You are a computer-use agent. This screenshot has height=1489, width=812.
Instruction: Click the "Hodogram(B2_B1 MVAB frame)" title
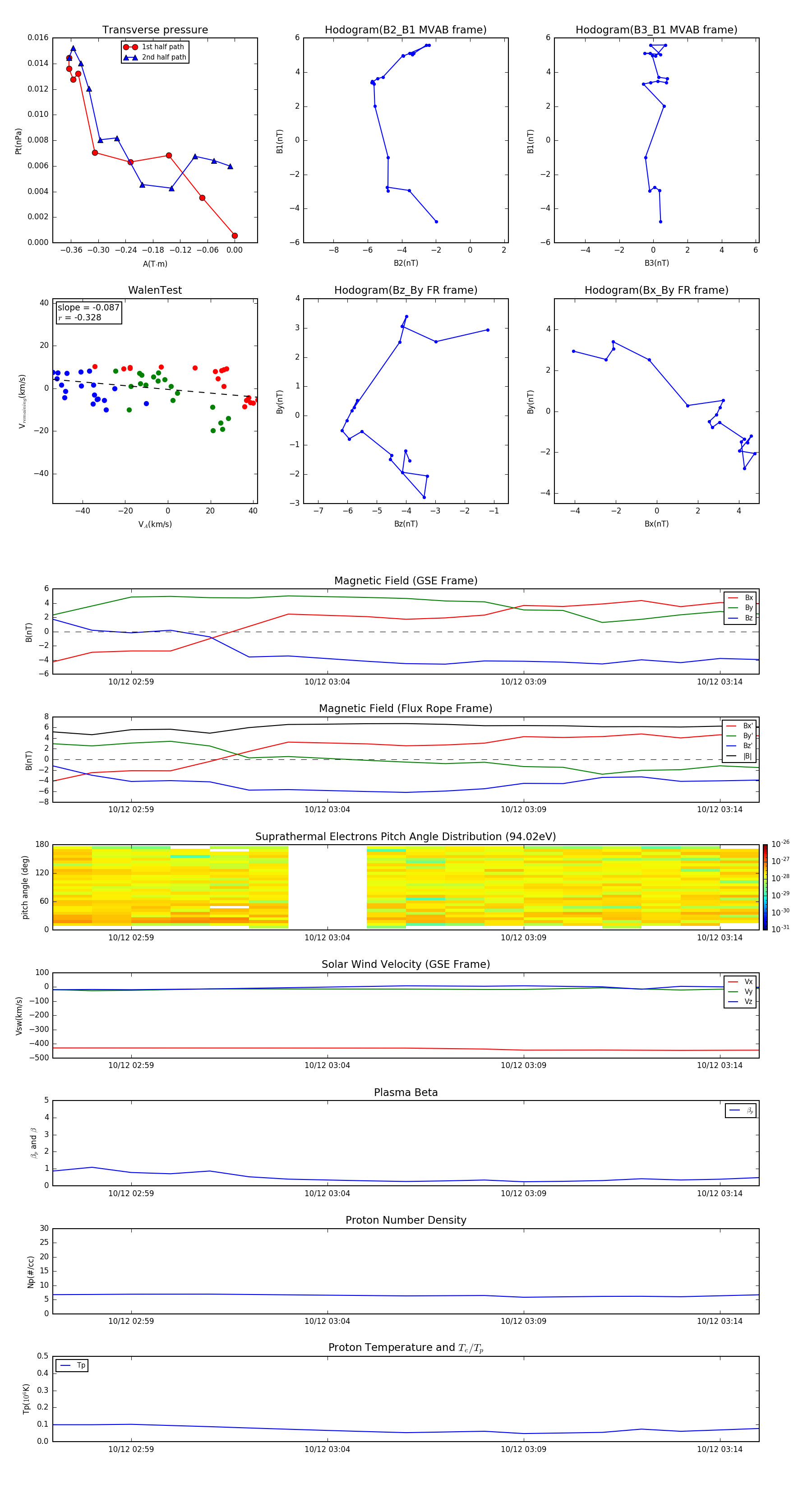coord(406,30)
